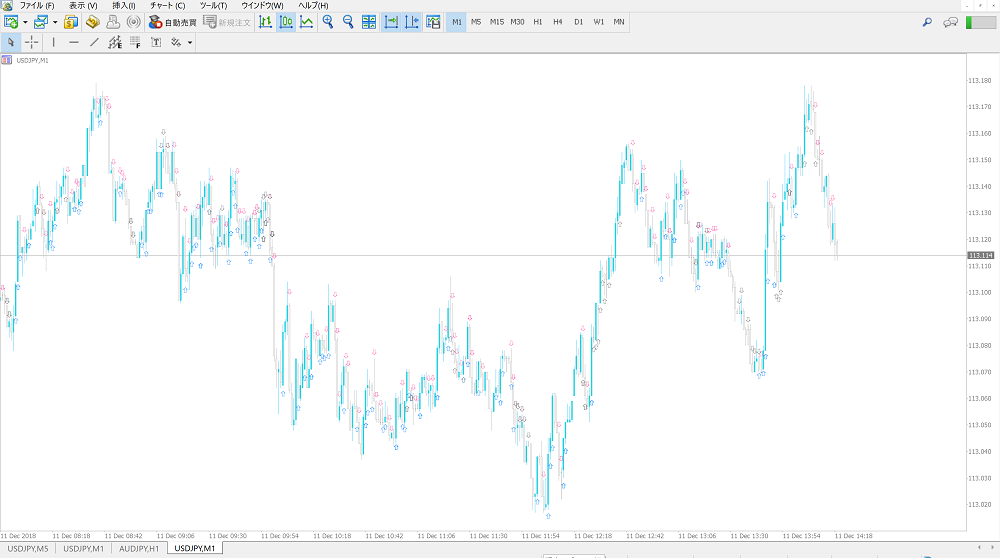Zoom out of the chart
1000x558 pixels.
click(x=348, y=21)
